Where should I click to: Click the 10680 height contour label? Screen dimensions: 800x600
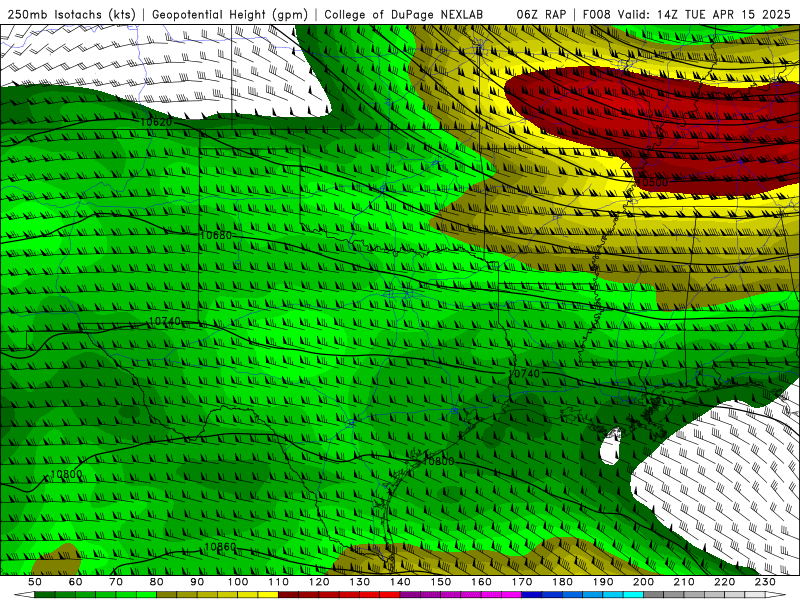[x=215, y=235]
